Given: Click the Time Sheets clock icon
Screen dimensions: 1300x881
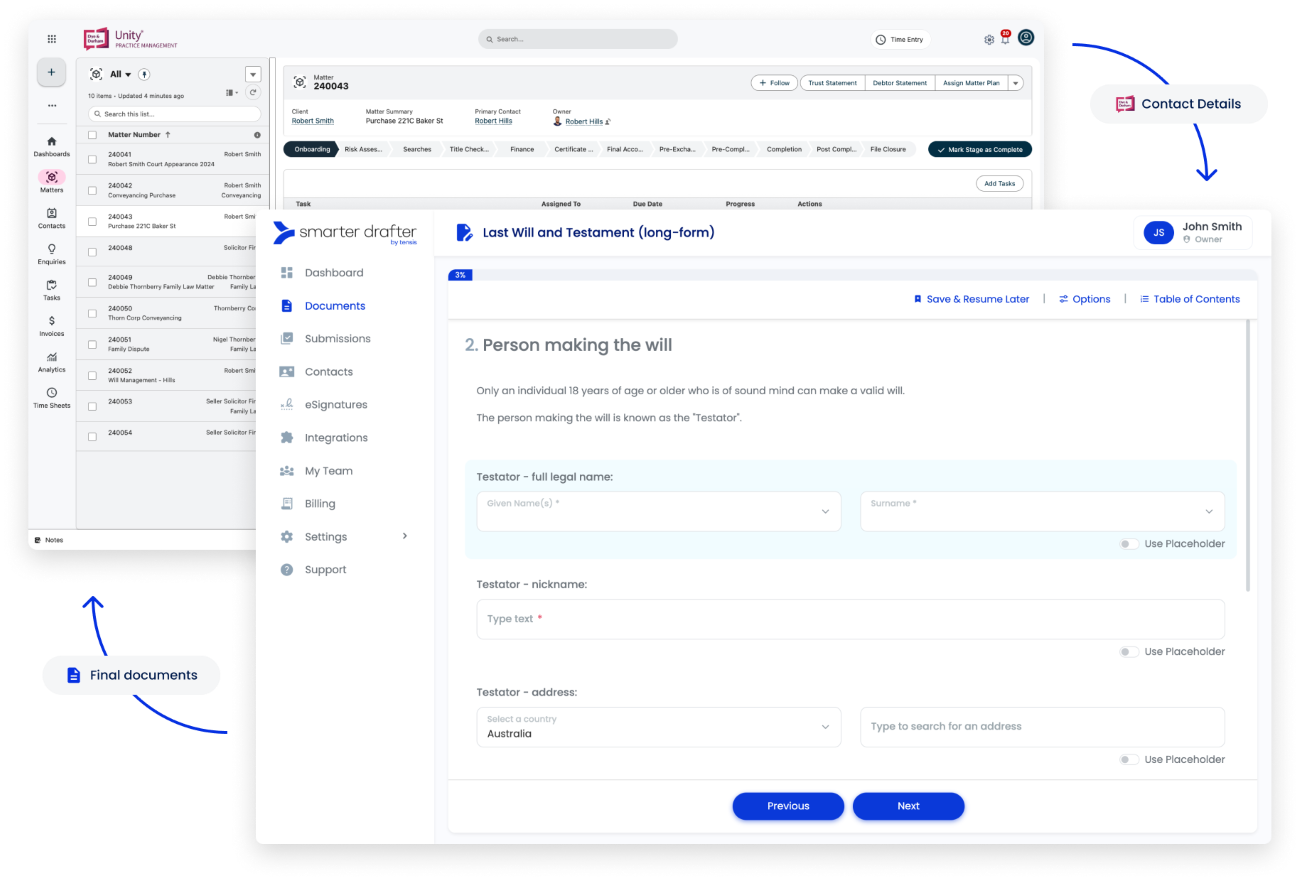Looking at the screenshot, I should [52, 393].
